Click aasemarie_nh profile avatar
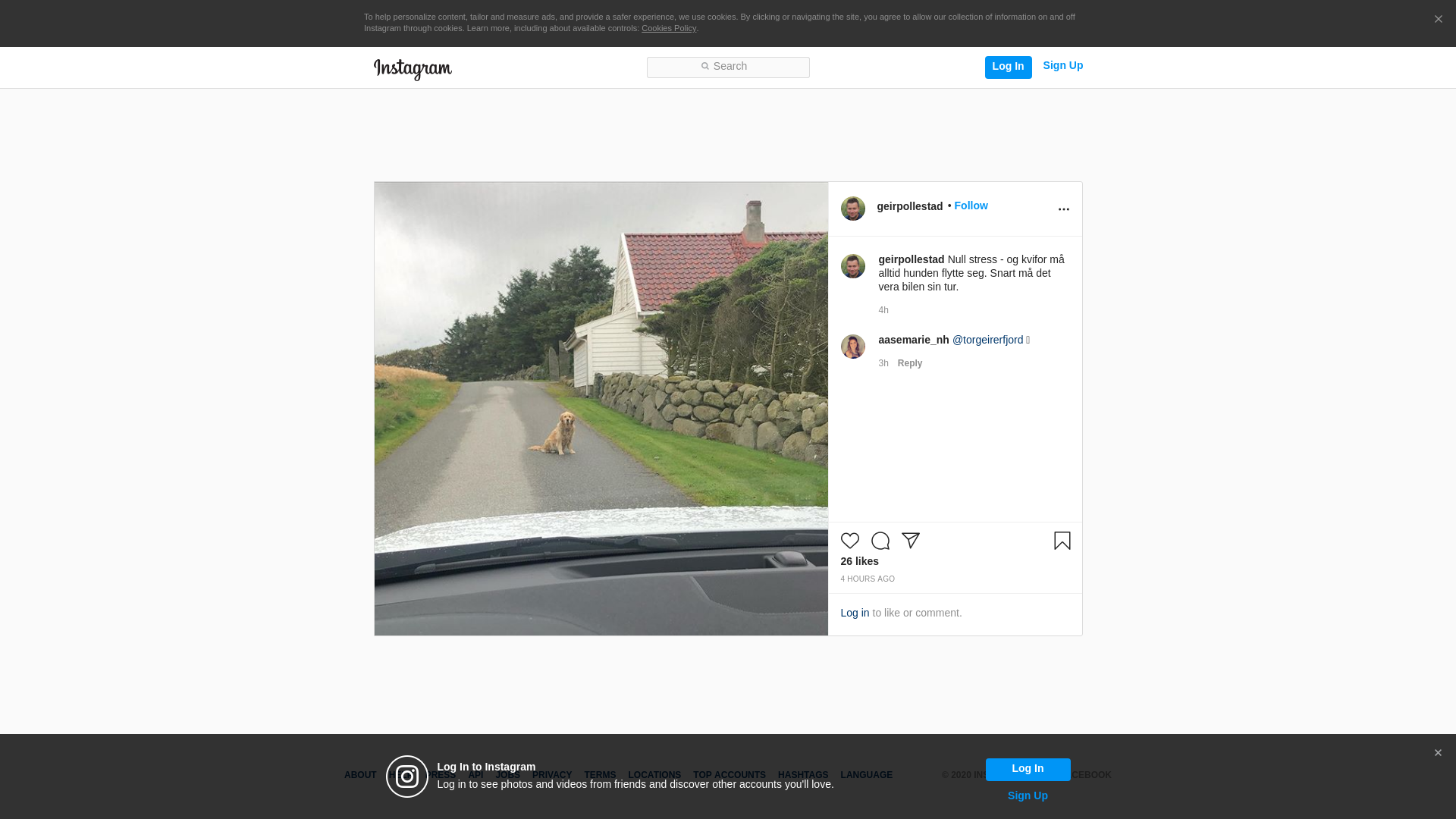The width and height of the screenshot is (1456, 819). click(x=853, y=347)
